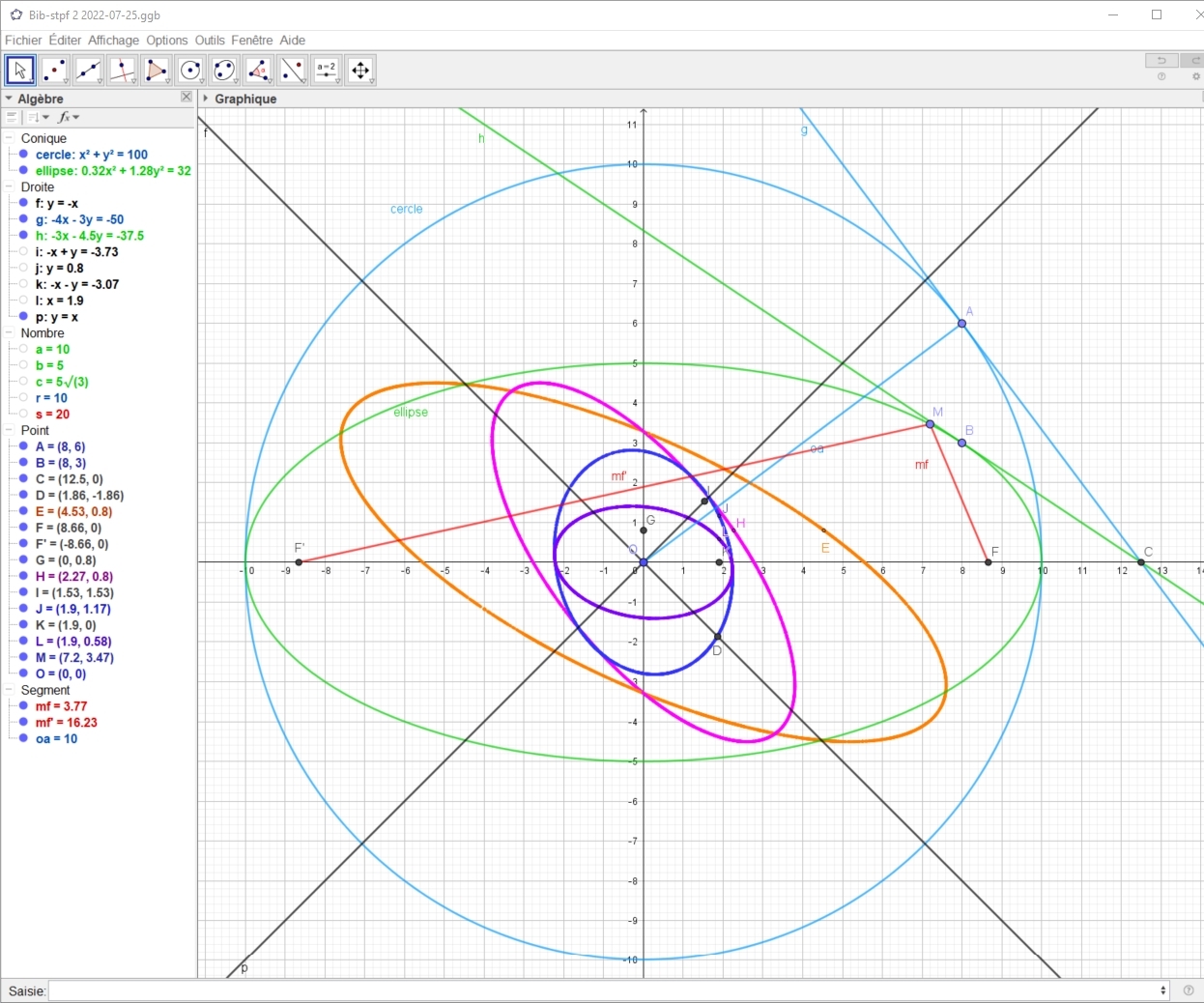Choose the Slider tool in toolbar

coord(327,71)
